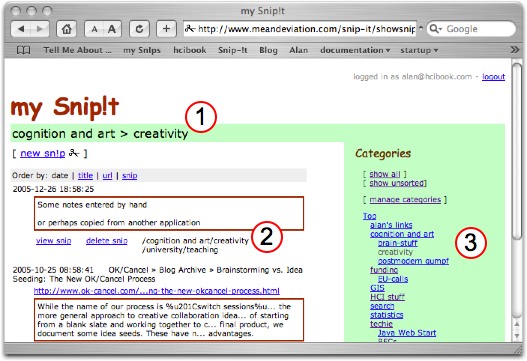Image resolution: width=527 pixels, height=361 pixels.
Task: Click the scrollbar down arrow
Action: pos(517,335)
